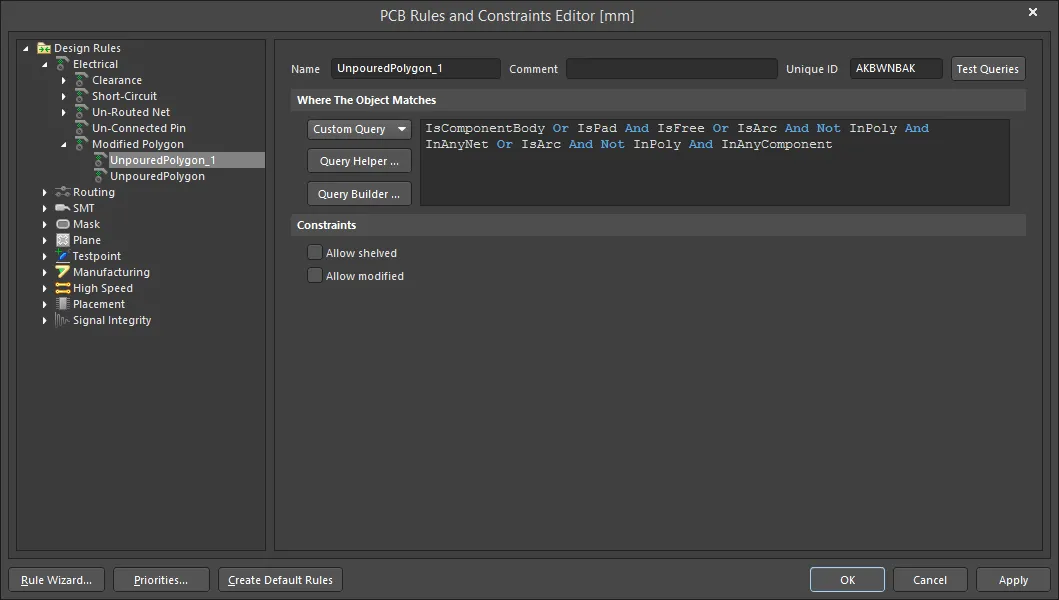Click the Testpoint category icon
1059x600 pixels.
click(63, 256)
